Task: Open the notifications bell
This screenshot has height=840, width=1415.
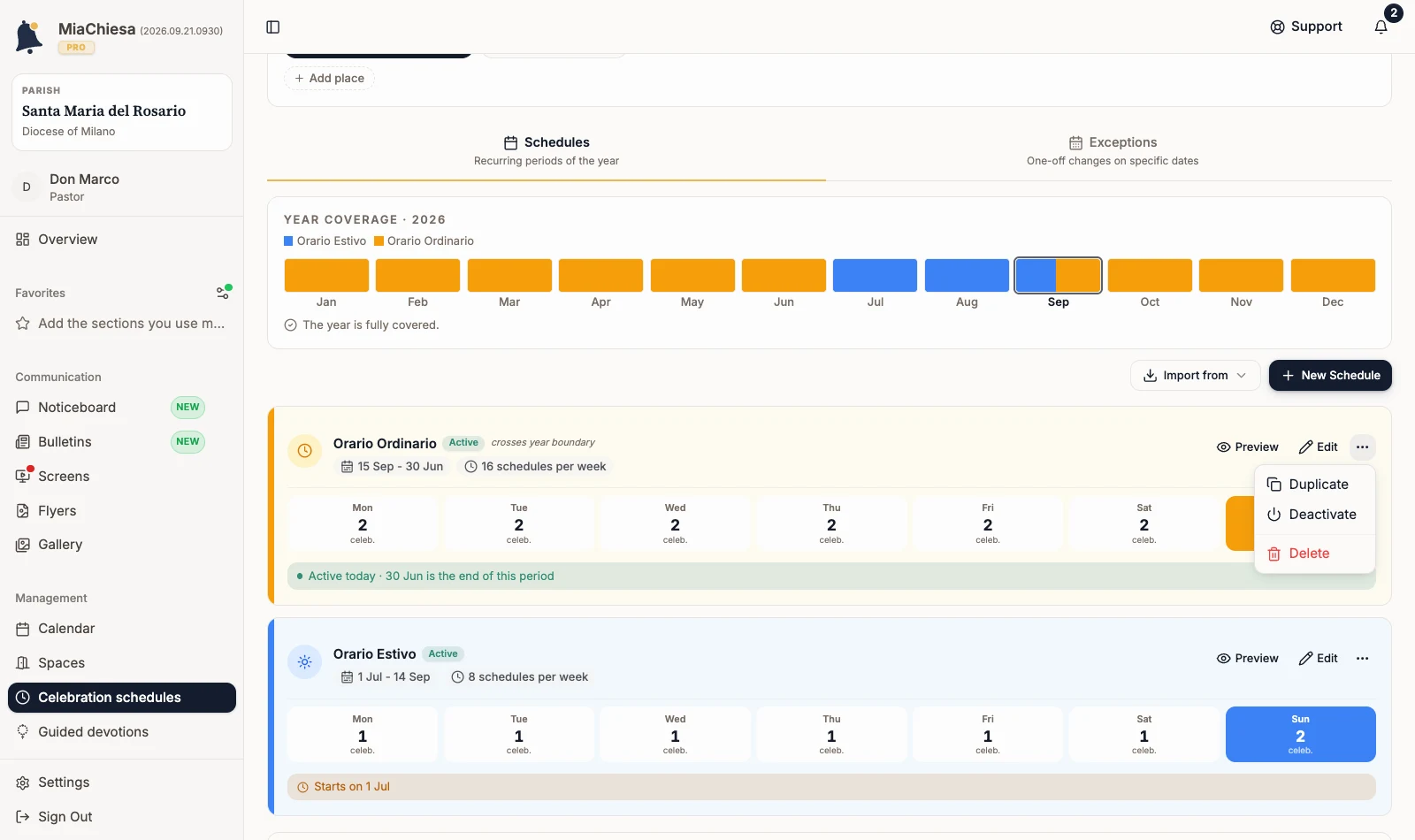Action: point(1381,27)
